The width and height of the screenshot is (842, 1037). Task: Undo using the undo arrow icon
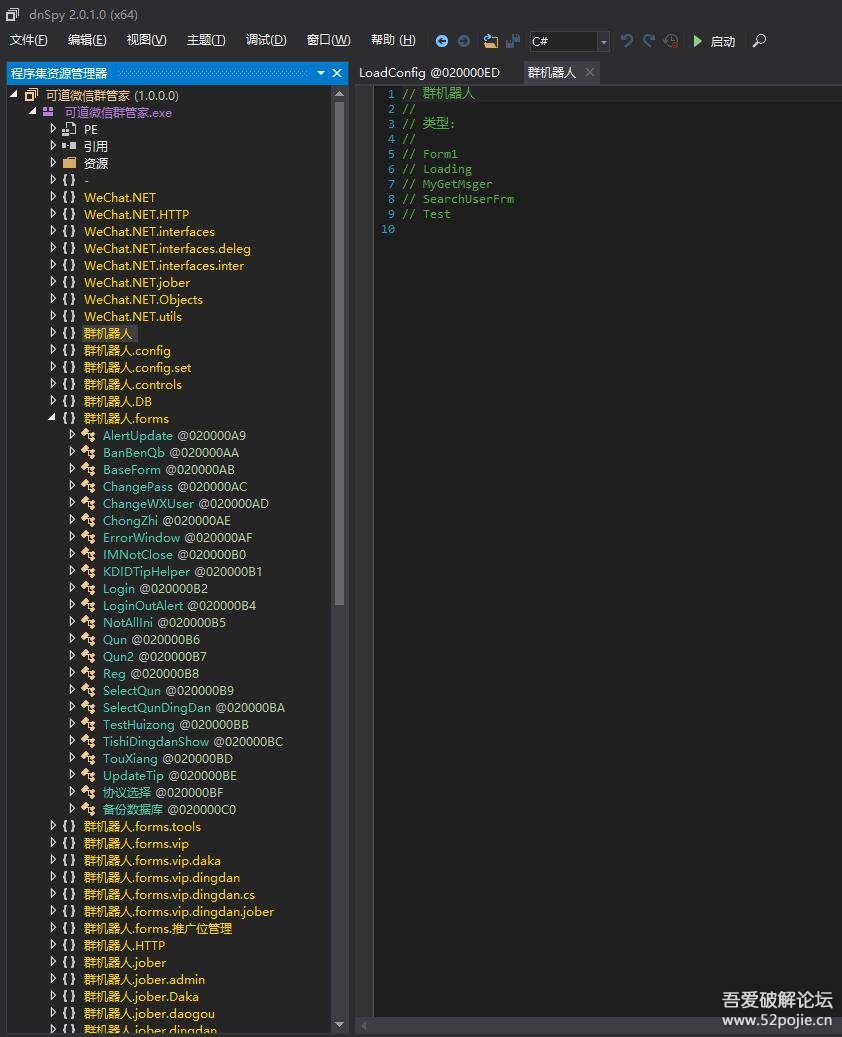(x=626, y=41)
